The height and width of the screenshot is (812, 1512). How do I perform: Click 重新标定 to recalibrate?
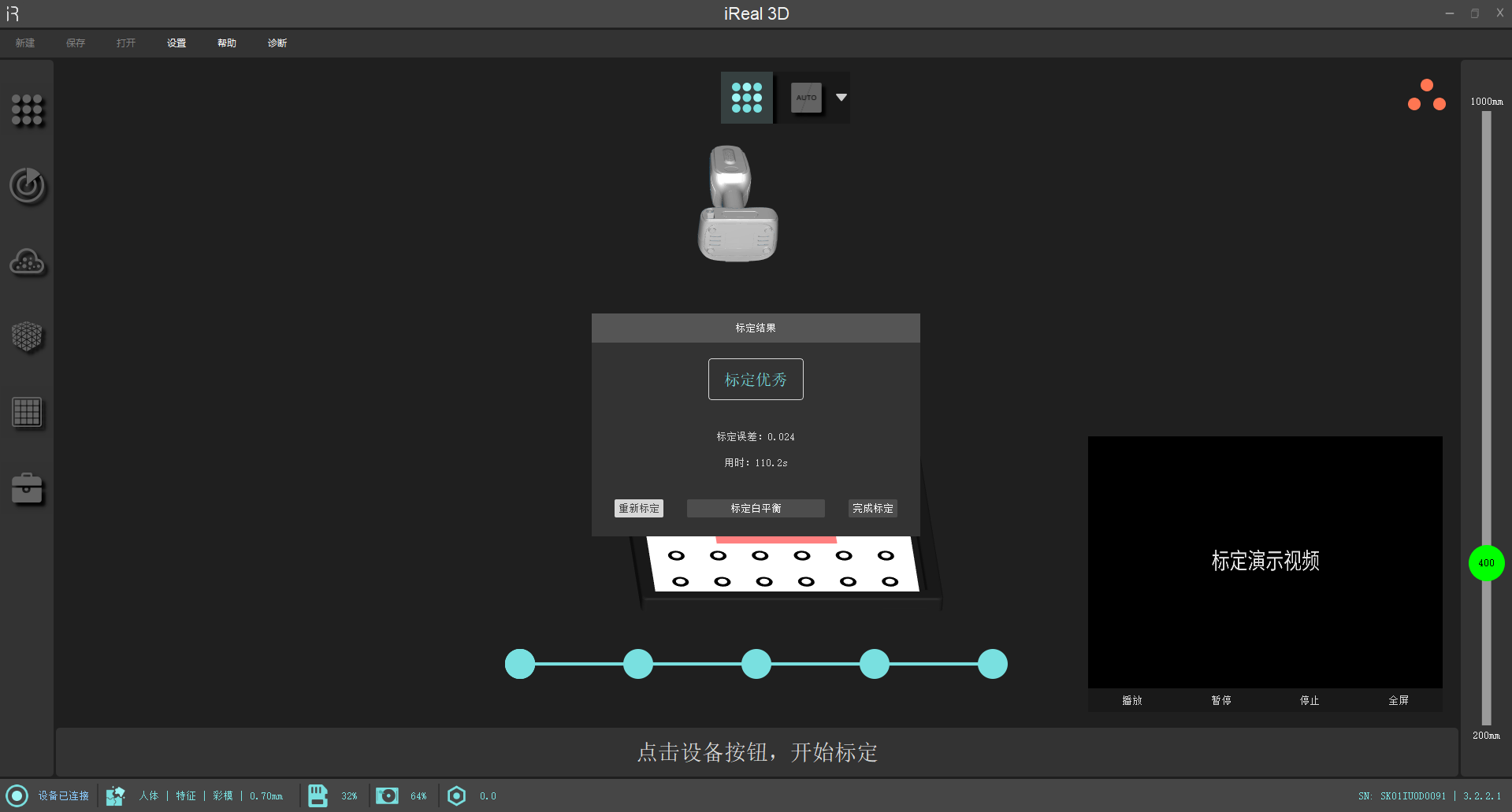pos(639,509)
